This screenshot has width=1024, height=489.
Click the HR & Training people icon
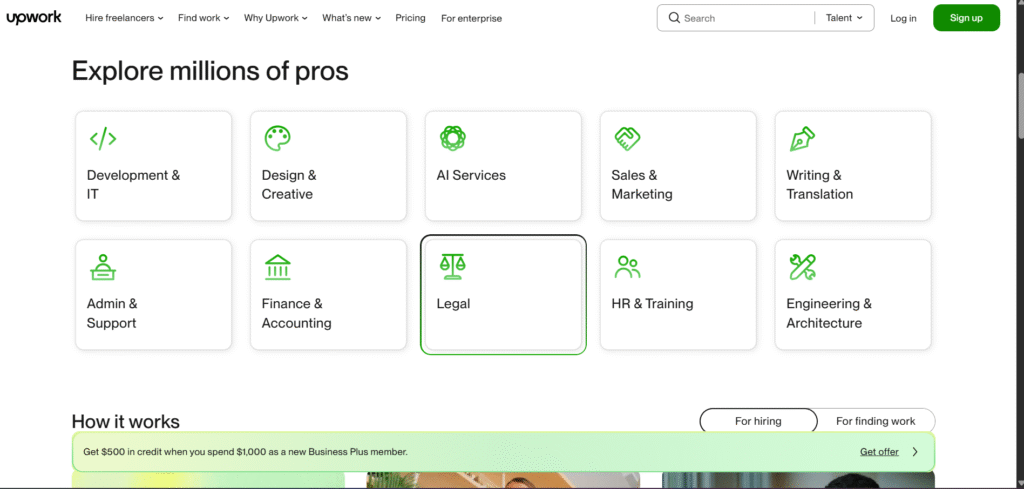pos(627,267)
